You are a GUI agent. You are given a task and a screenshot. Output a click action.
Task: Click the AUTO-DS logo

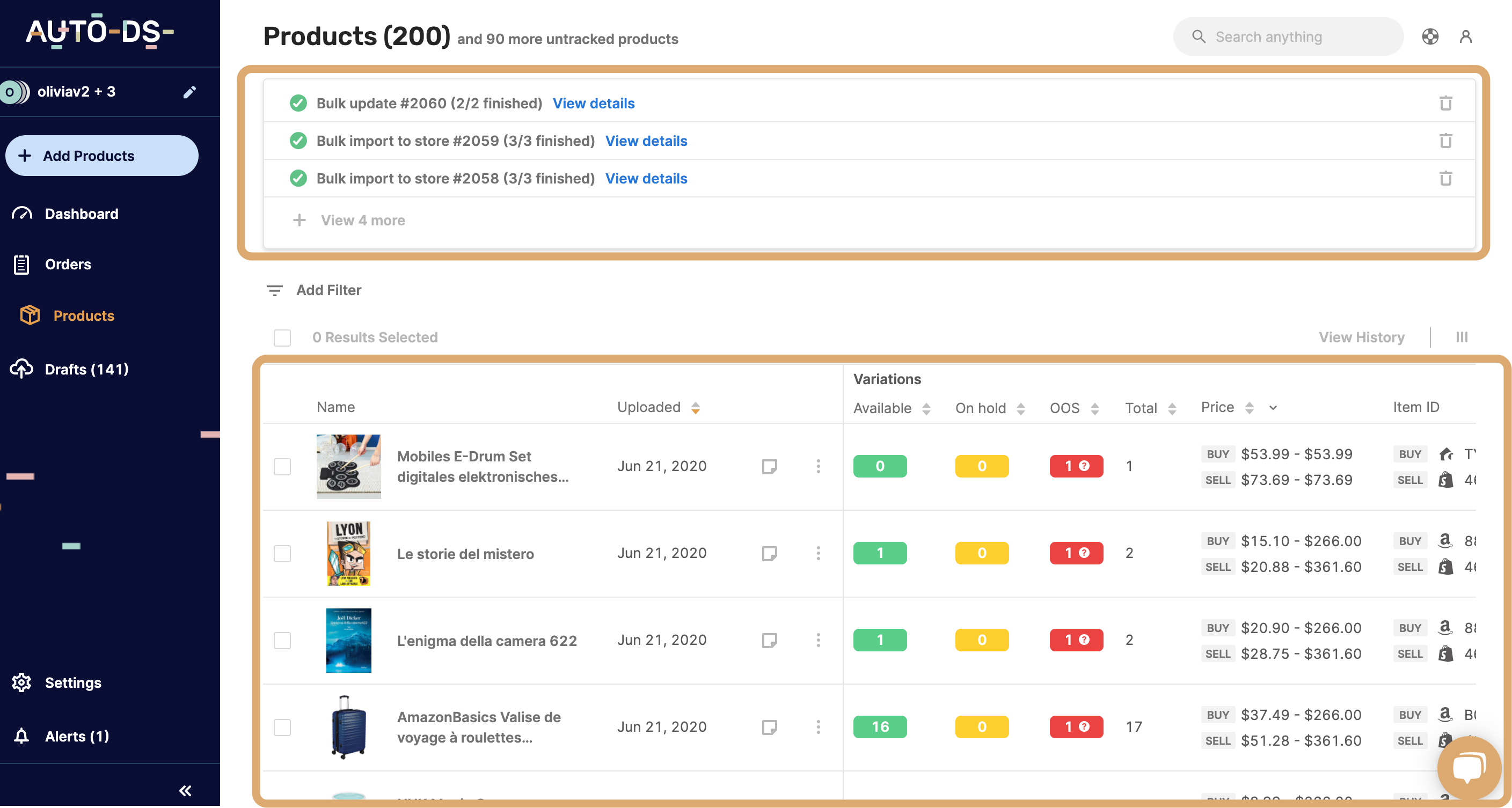100,32
